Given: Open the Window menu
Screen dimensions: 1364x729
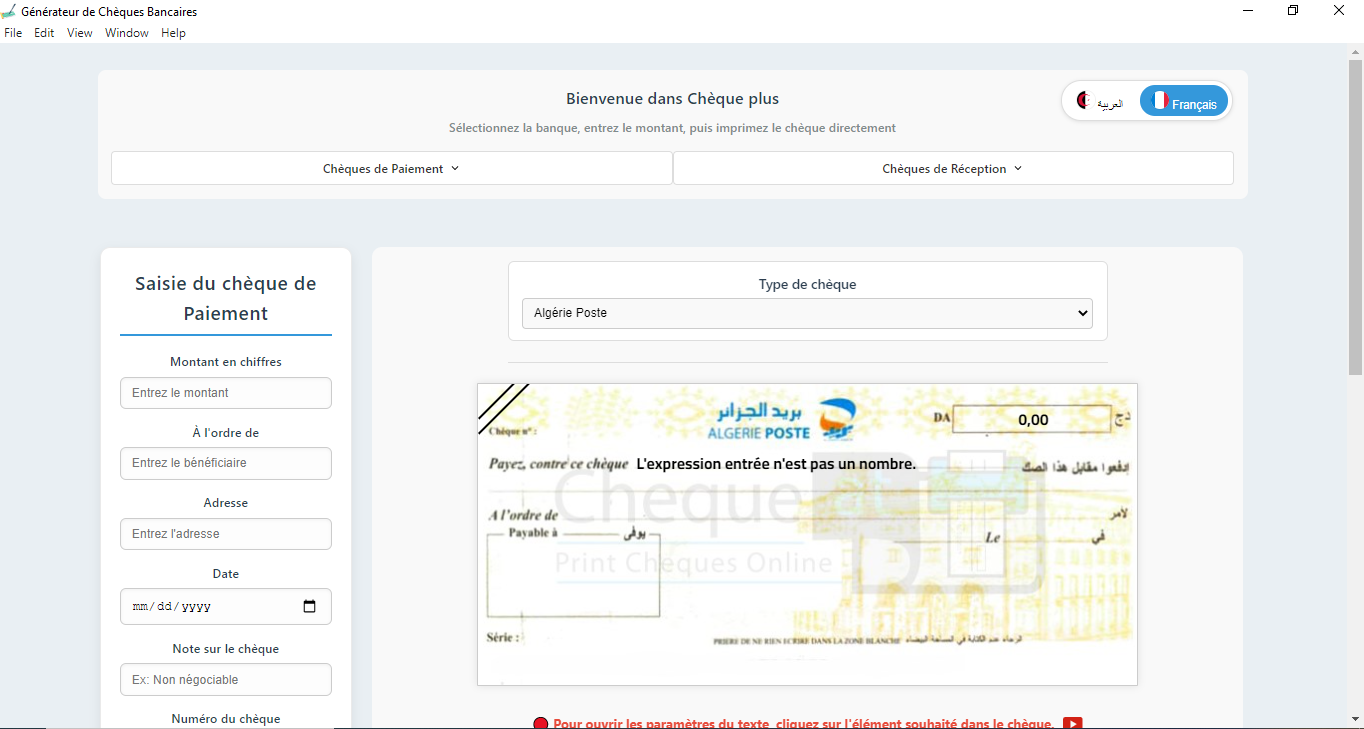Looking at the screenshot, I should pyautogui.click(x=127, y=33).
